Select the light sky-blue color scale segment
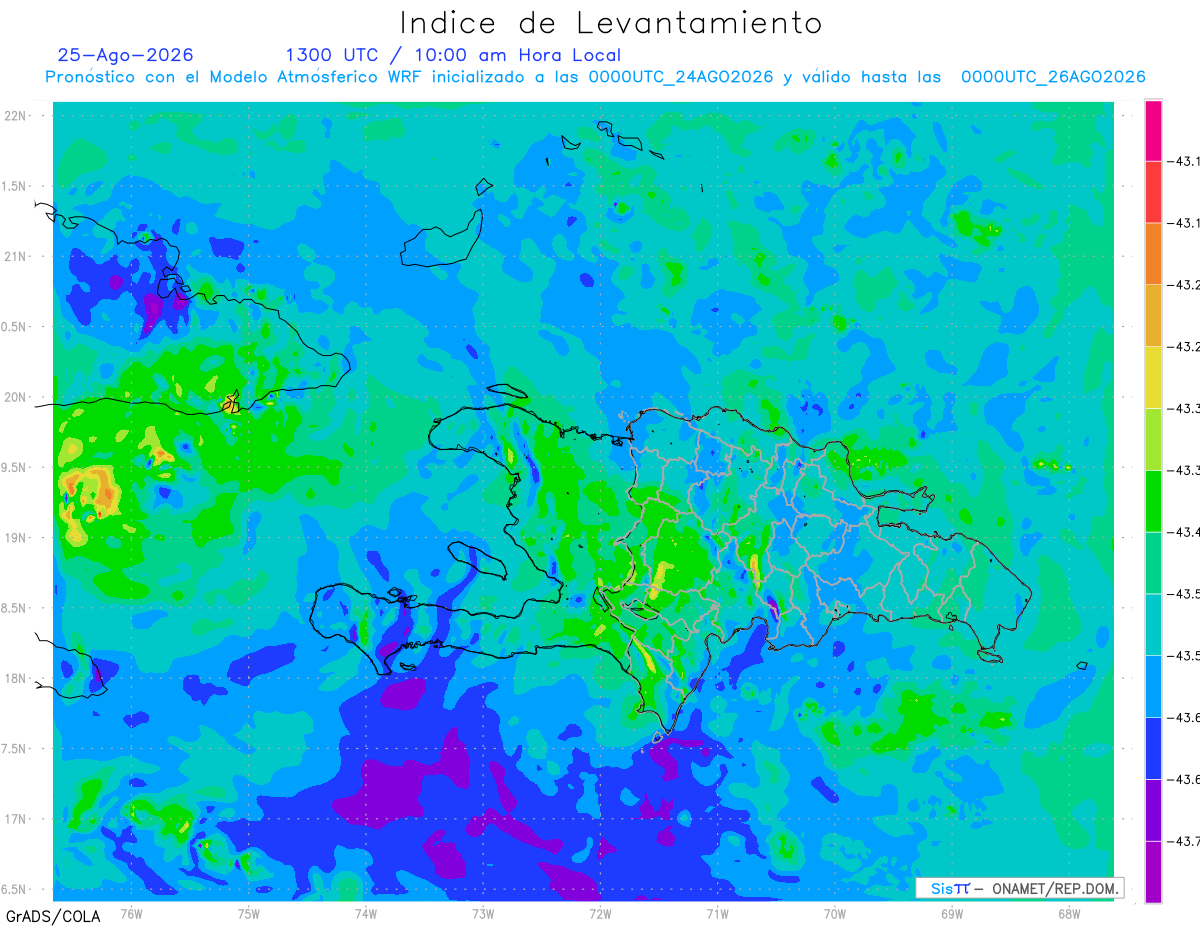This screenshot has height=927, width=1200. pyautogui.click(x=1153, y=686)
